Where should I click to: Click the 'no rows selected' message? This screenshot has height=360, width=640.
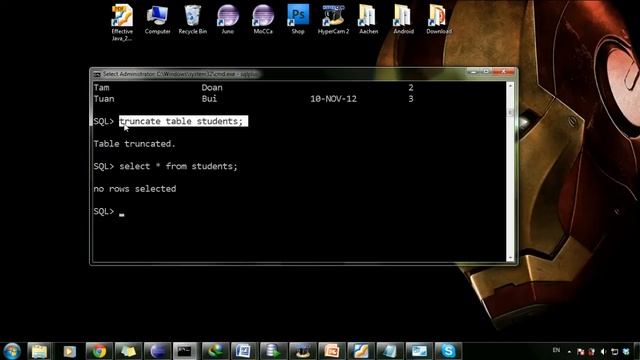click(135, 189)
